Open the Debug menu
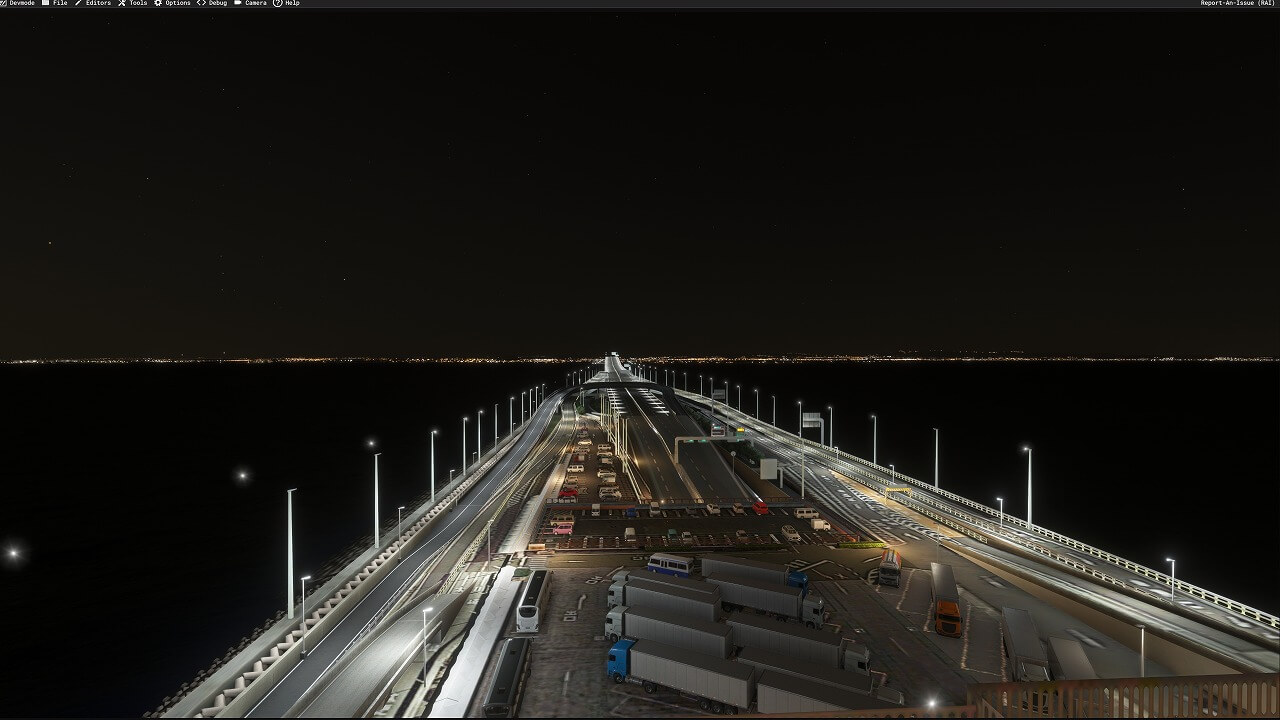The width and height of the screenshot is (1280, 720). 218,3
